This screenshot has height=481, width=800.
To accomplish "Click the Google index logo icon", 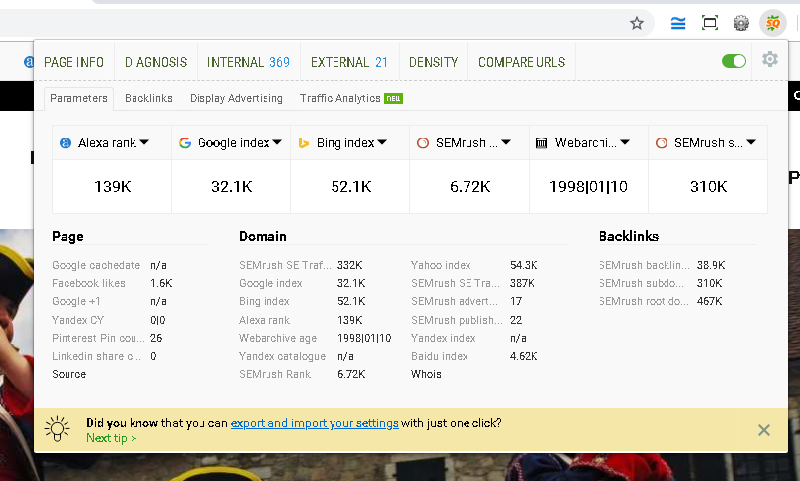I will pyautogui.click(x=185, y=143).
